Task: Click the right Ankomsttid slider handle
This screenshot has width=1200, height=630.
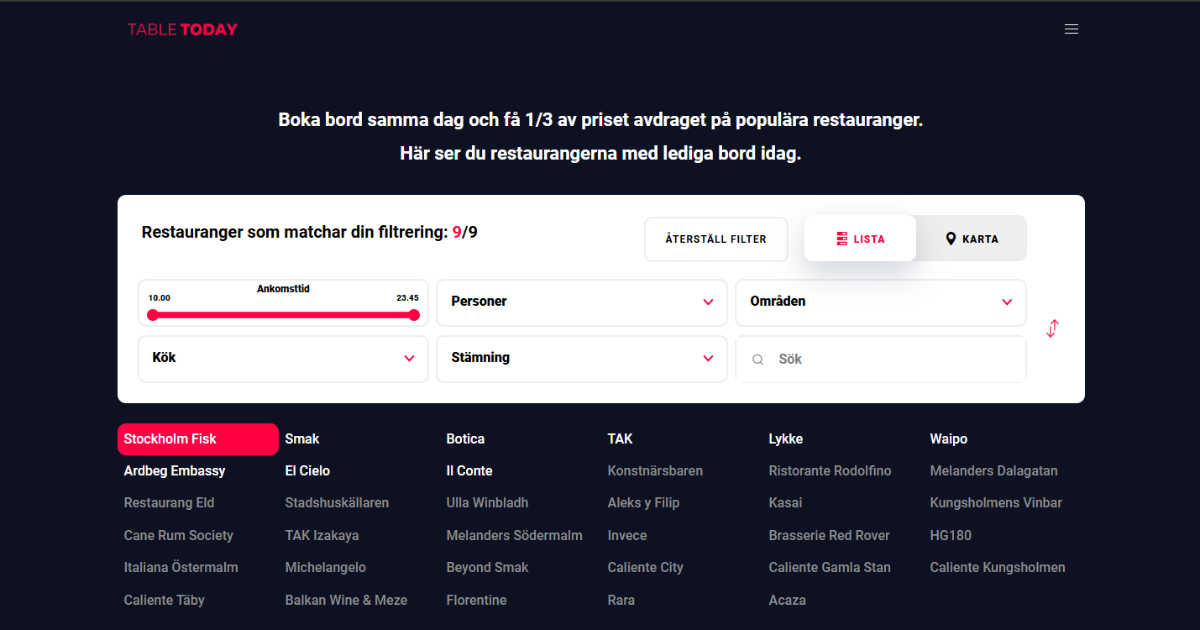Action: click(414, 315)
